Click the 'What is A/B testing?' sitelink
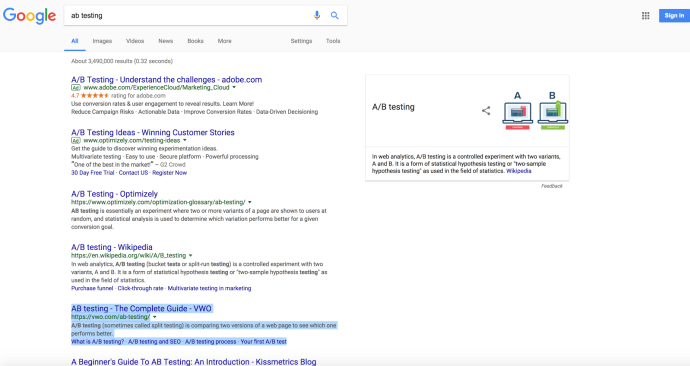This screenshot has height=366, width=690. (x=97, y=342)
